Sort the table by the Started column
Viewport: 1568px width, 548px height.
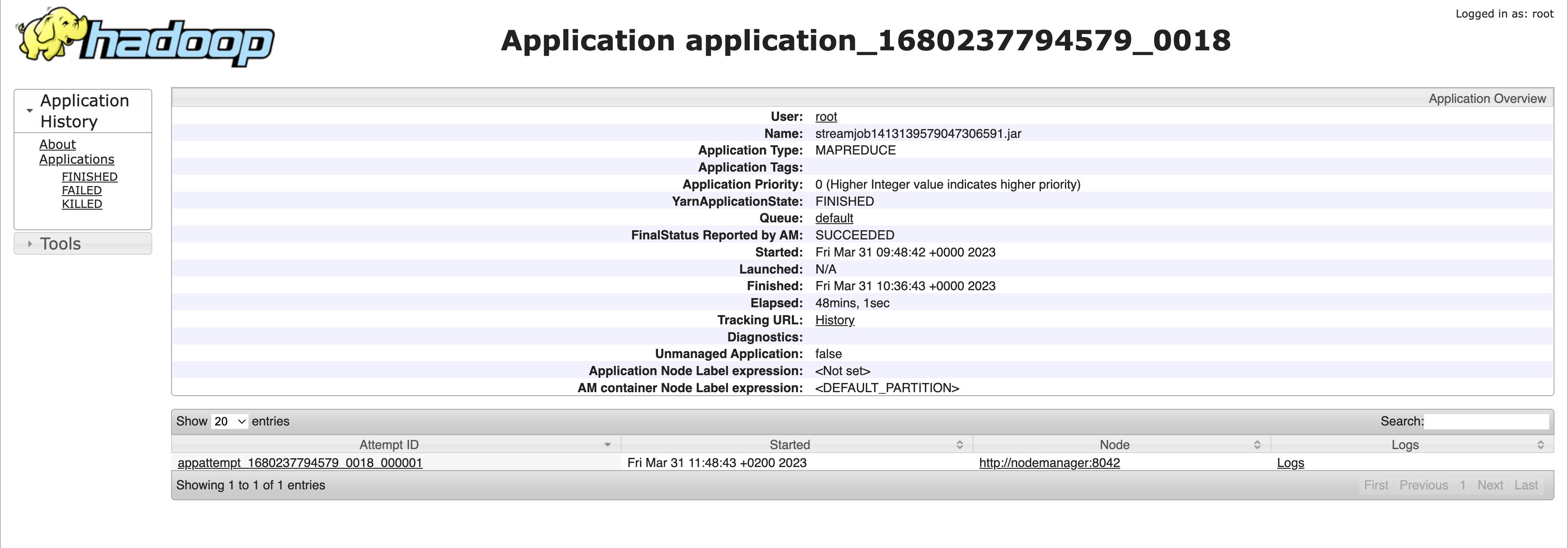(x=790, y=445)
